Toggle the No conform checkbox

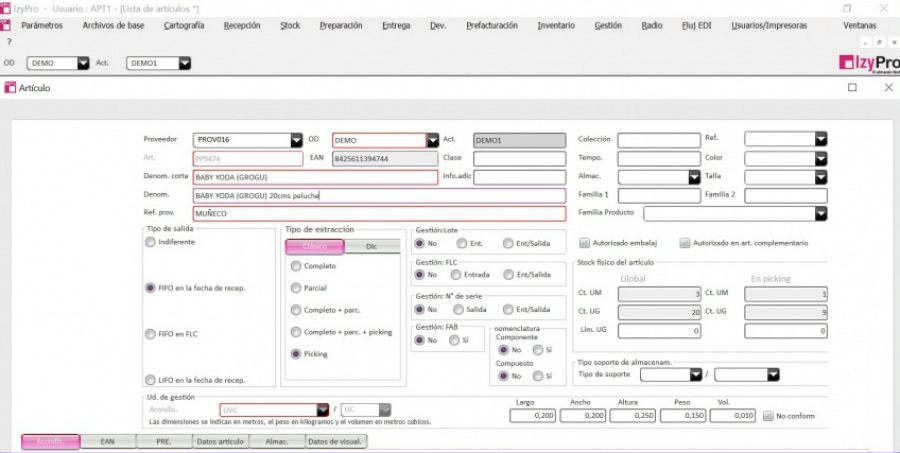click(x=768, y=416)
